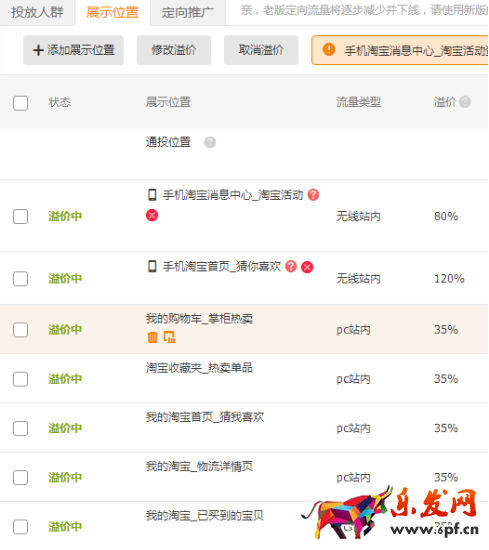Click phone icon before 手机淘宝首页_猜你喜欢
The height and width of the screenshot is (550, 489).
click(152, 267)
